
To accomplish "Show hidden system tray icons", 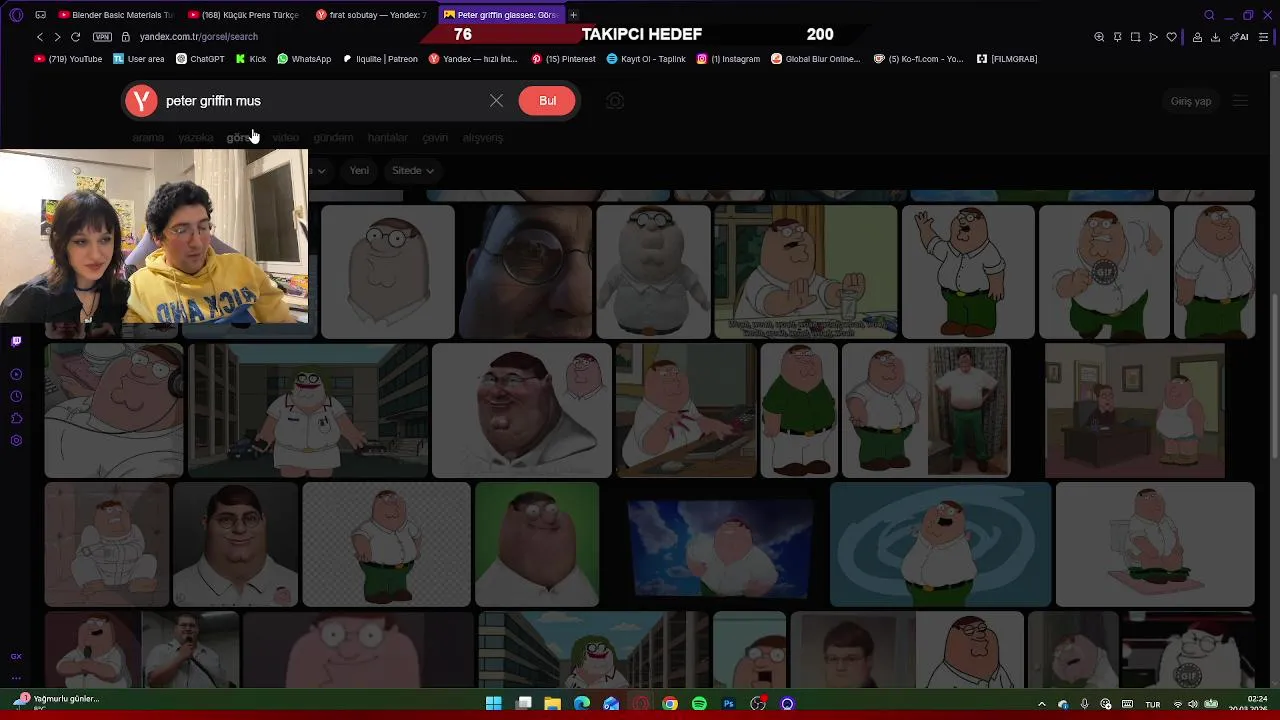I will tap(1041, 704).
